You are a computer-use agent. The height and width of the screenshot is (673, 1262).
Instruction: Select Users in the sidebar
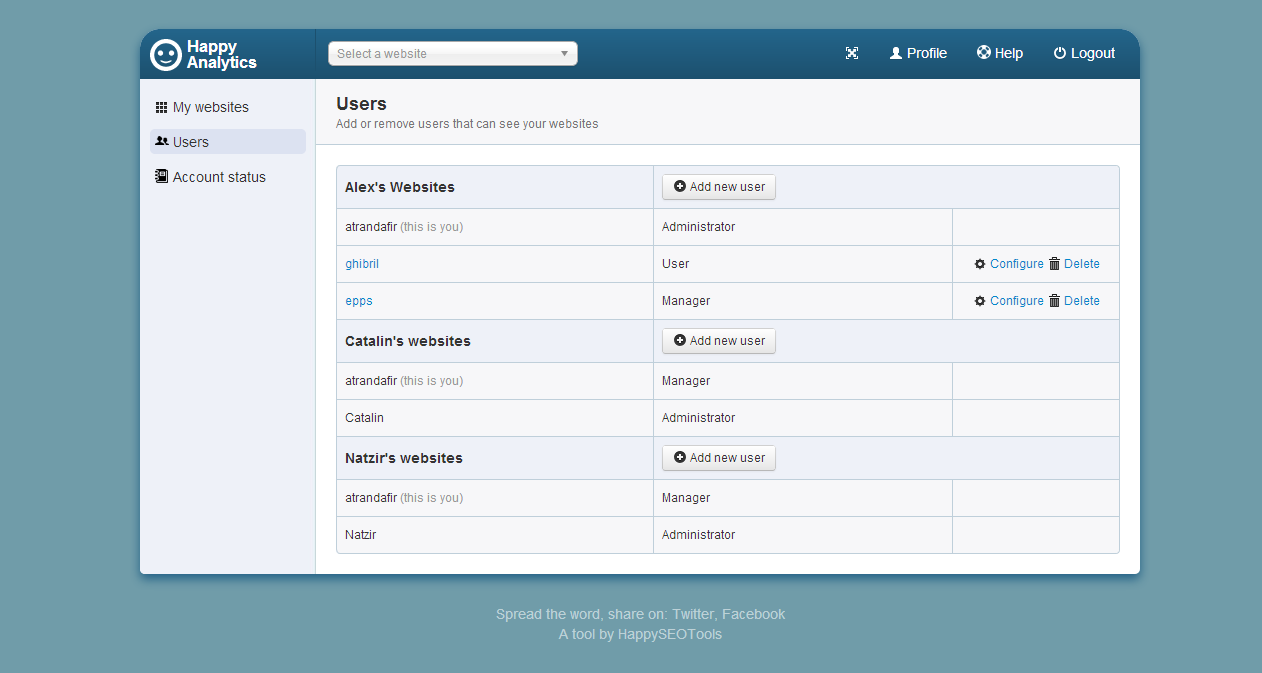point(190,142)
